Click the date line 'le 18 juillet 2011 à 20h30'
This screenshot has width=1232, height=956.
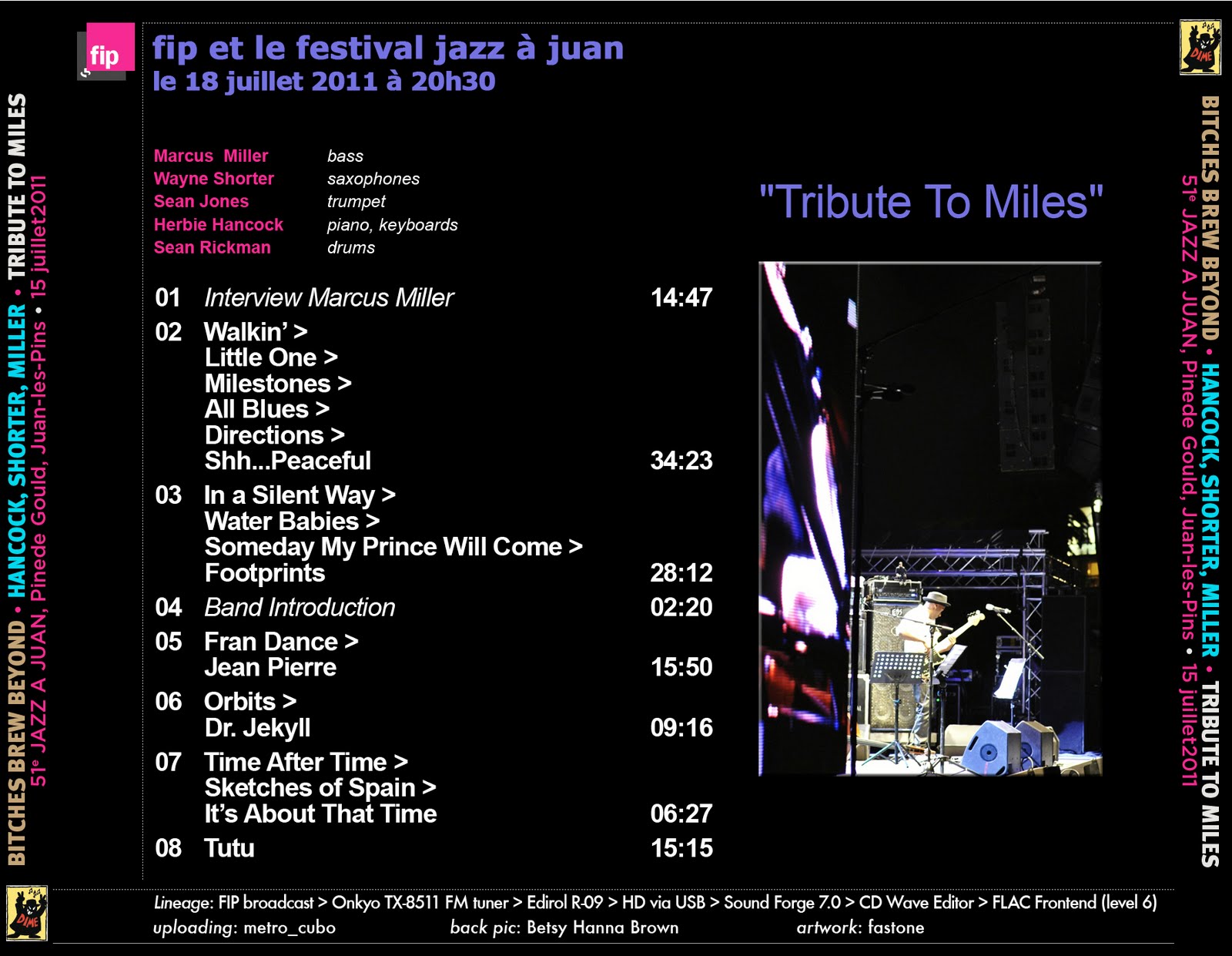tap(324, 82)
